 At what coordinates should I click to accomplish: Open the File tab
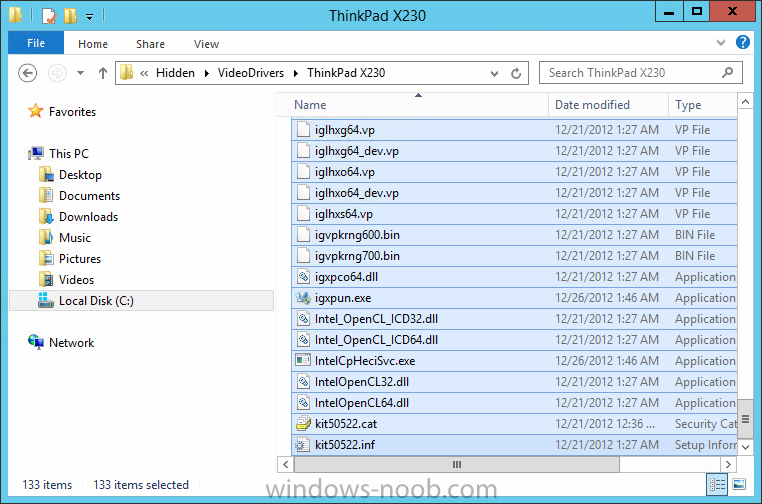coord(36,43)
